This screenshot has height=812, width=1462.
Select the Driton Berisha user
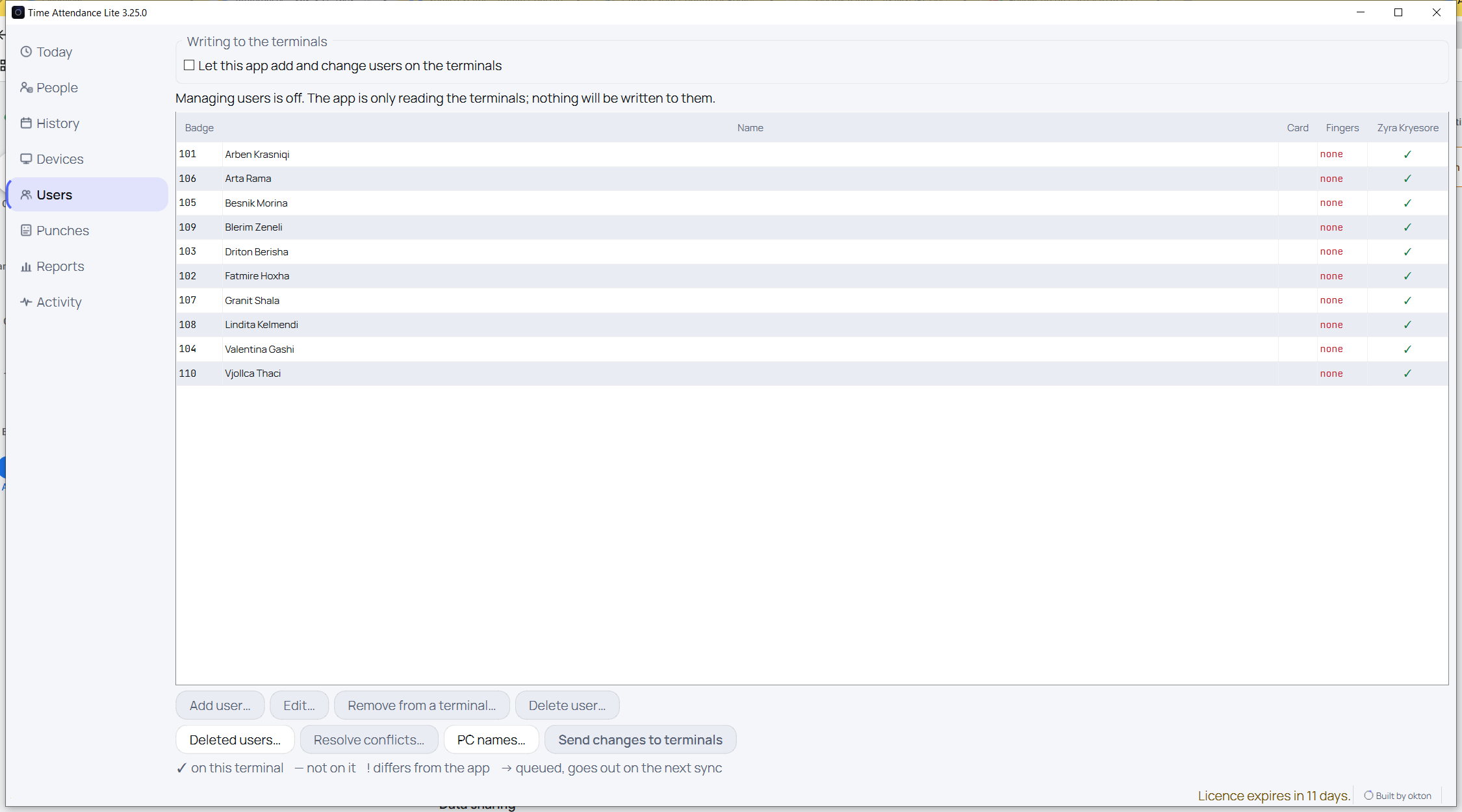click(812, 251)
